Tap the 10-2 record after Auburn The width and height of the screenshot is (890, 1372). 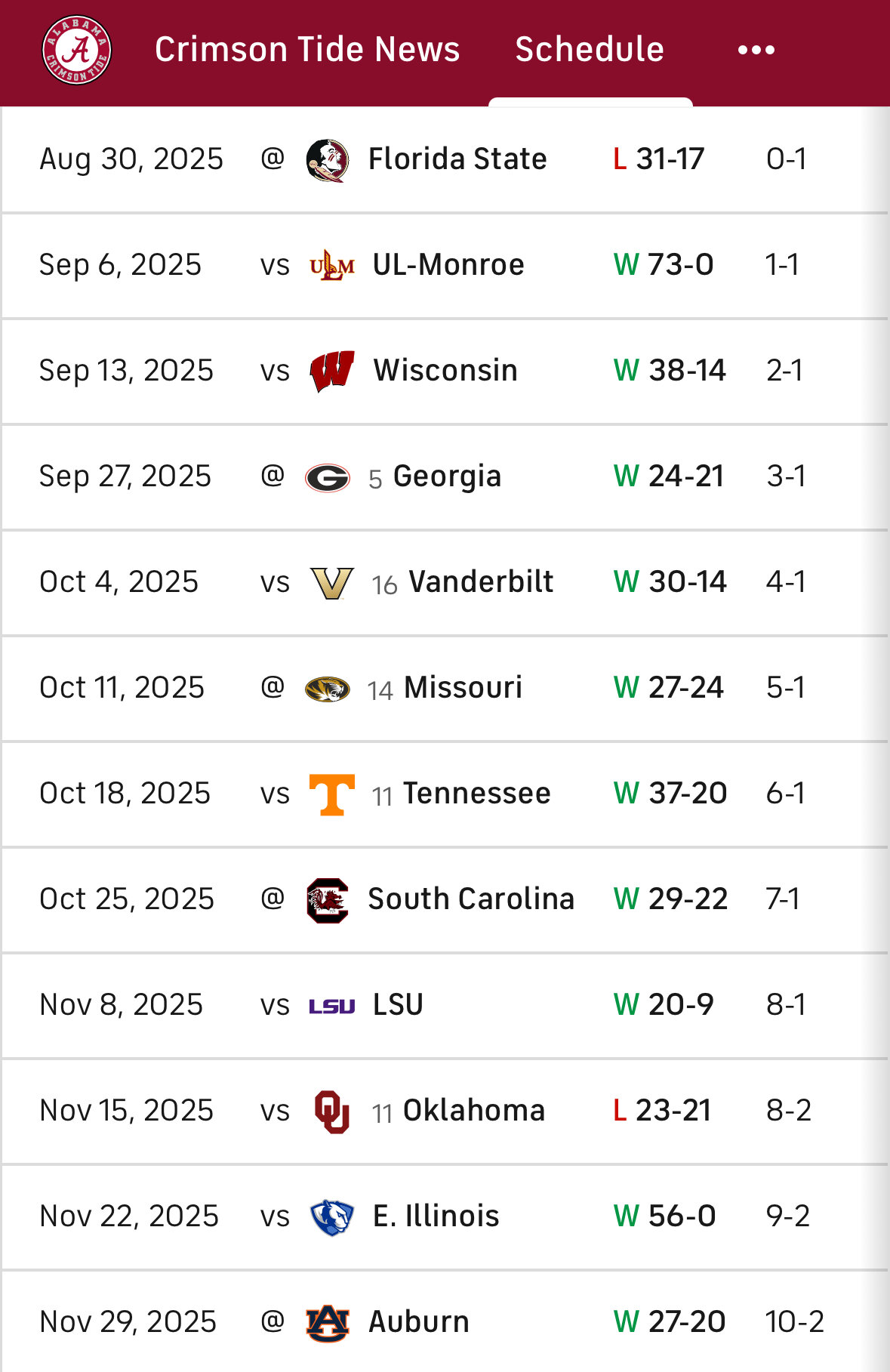794,1322
